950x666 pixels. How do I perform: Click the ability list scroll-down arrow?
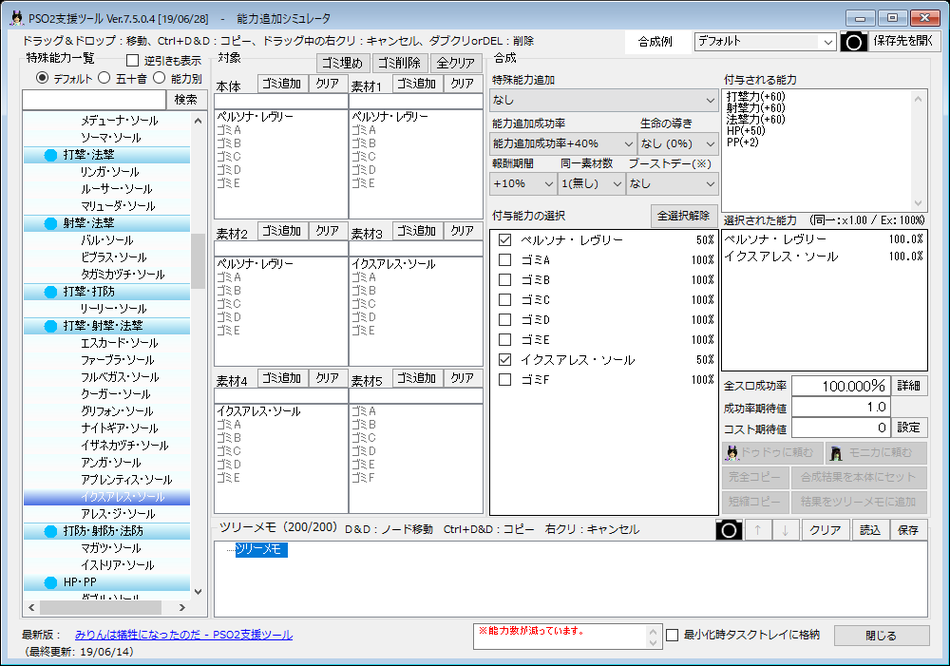tap(198, 591)
